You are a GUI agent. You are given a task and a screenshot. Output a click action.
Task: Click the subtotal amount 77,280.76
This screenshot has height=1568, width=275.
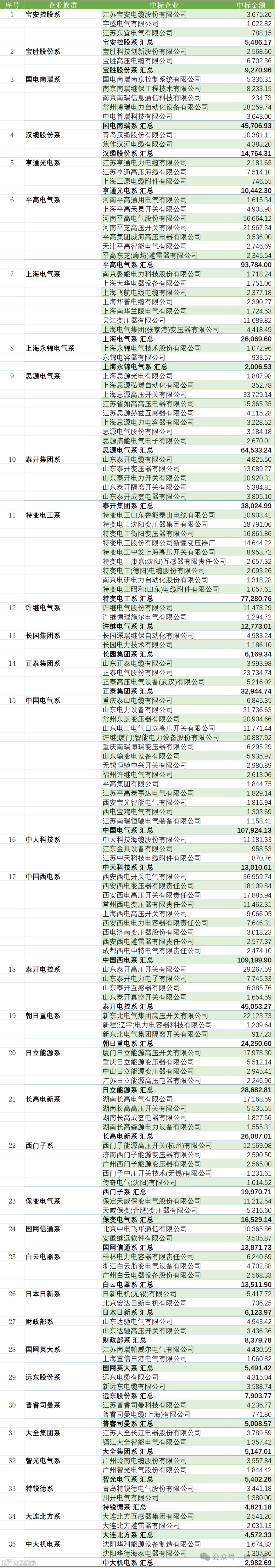pyautogui.click(x=256, y=598)
